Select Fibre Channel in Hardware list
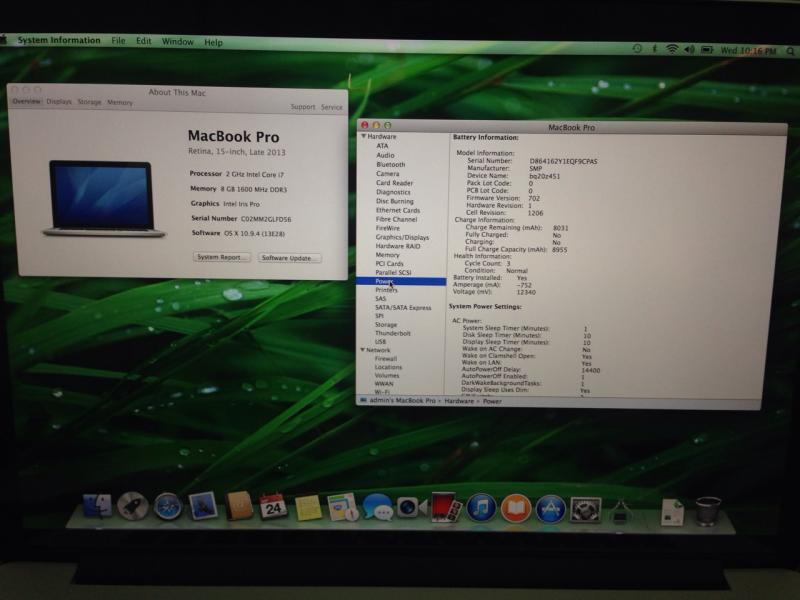This screenshot has height=600, width=800. (396, 219)
